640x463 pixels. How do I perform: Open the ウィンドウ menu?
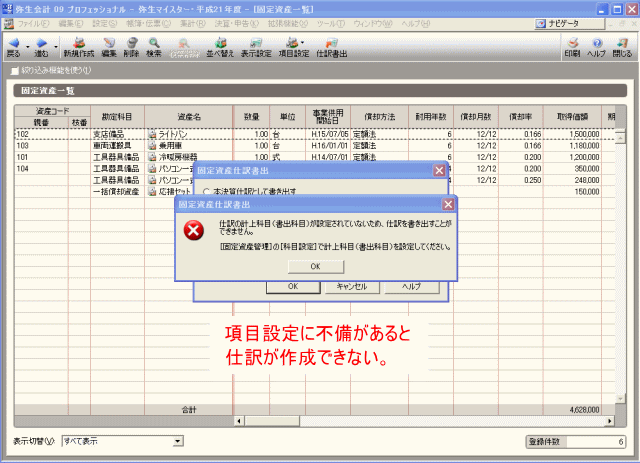pyautogui.click(x=373, y=24)
